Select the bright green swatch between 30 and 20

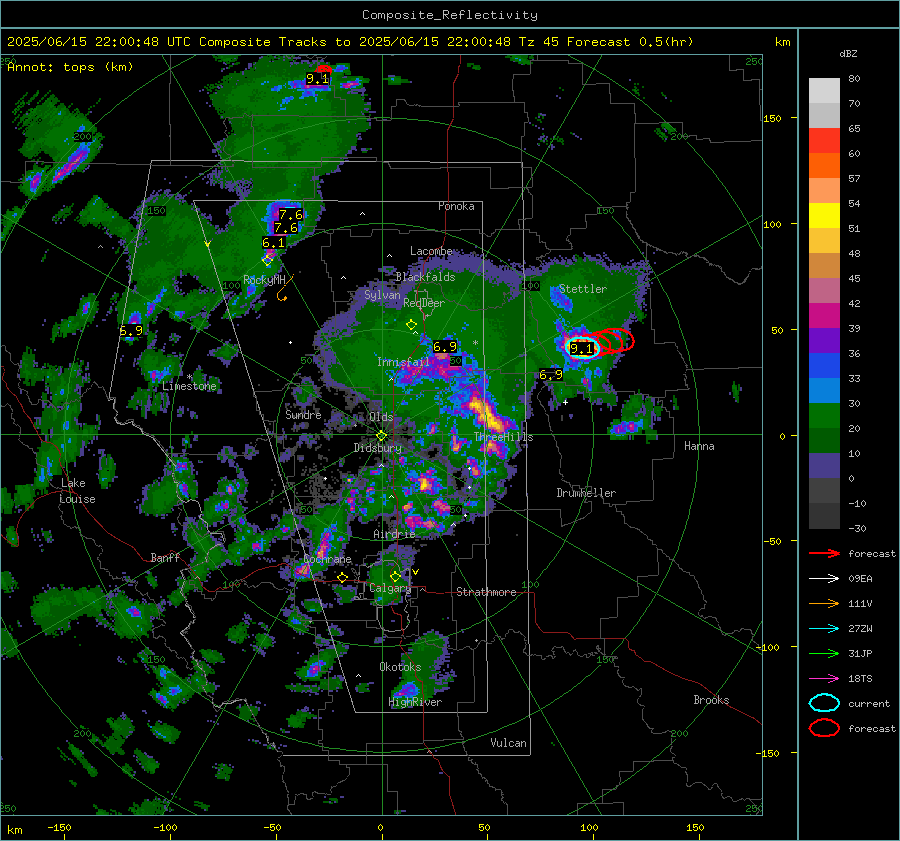point(824,416)
